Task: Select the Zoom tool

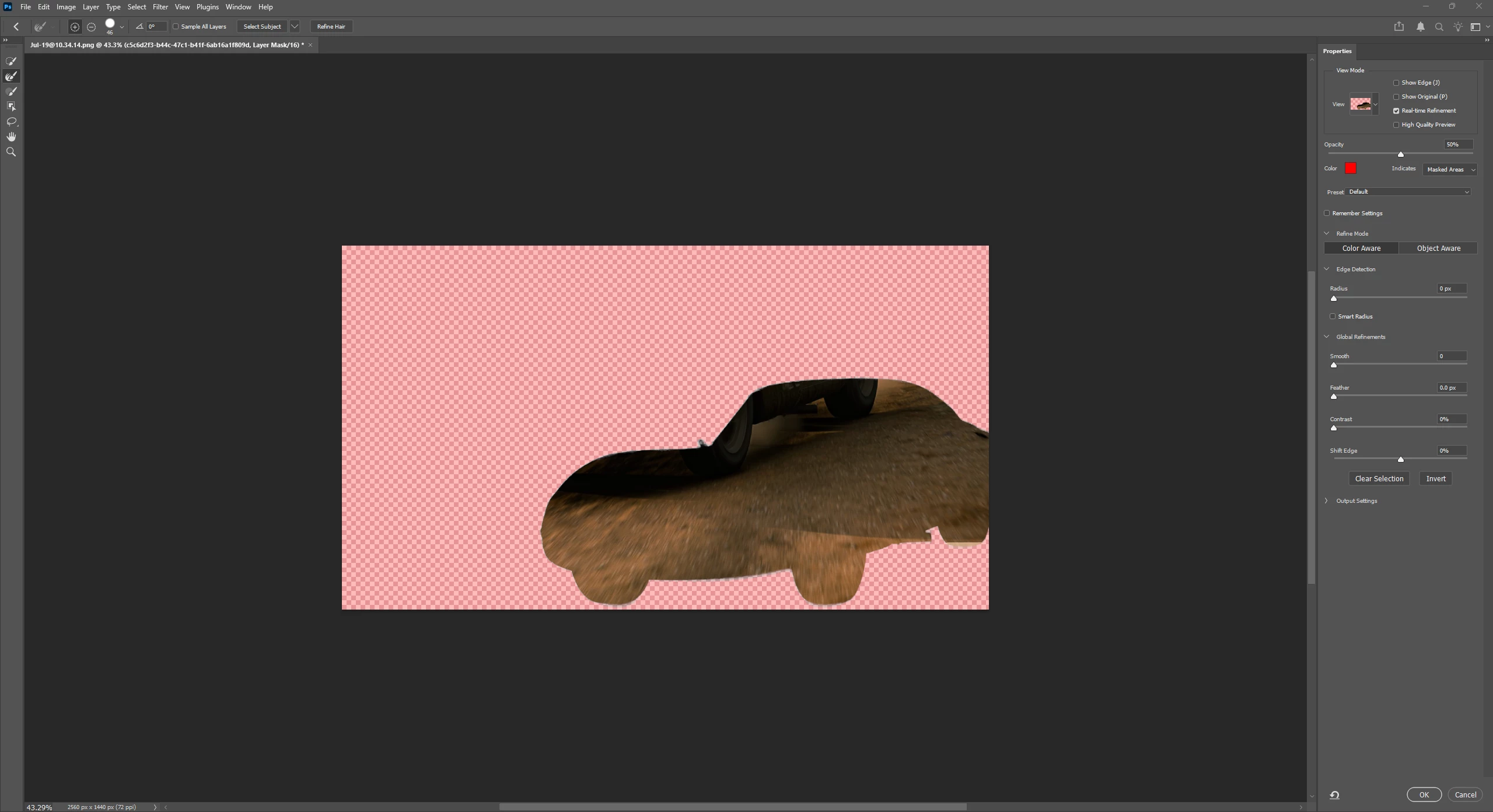Action: tap(11, 152)
